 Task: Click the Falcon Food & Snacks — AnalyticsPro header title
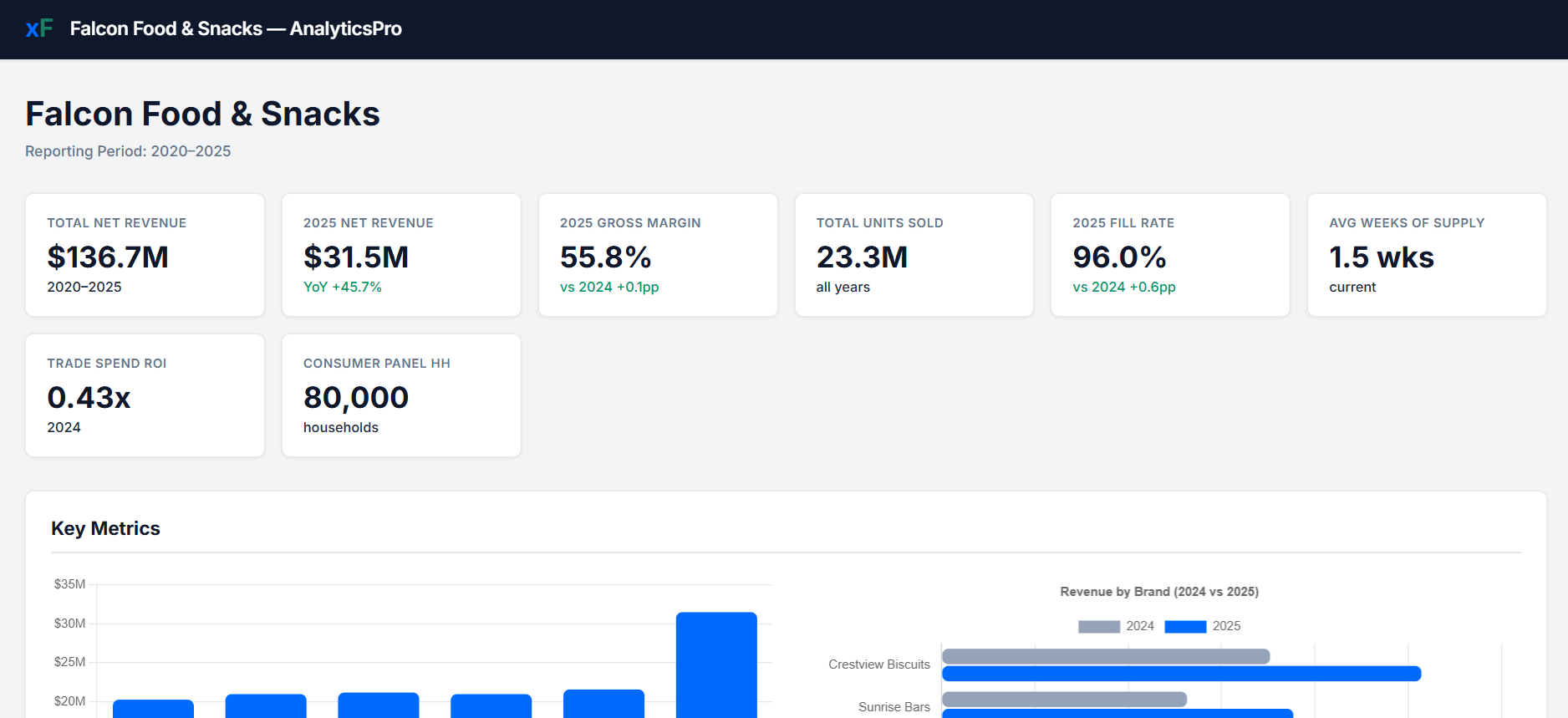pos(236,28)
